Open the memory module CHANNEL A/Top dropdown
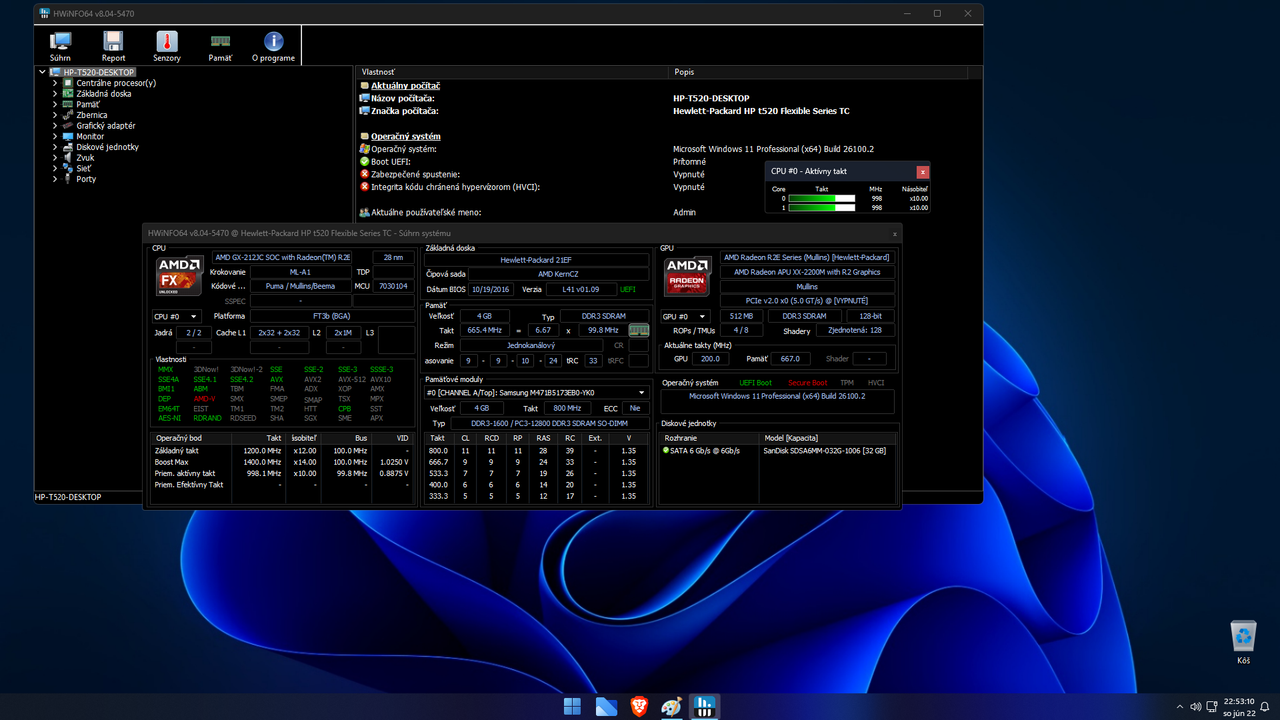This screenshot has width=1280, height=720. [536, 392]
